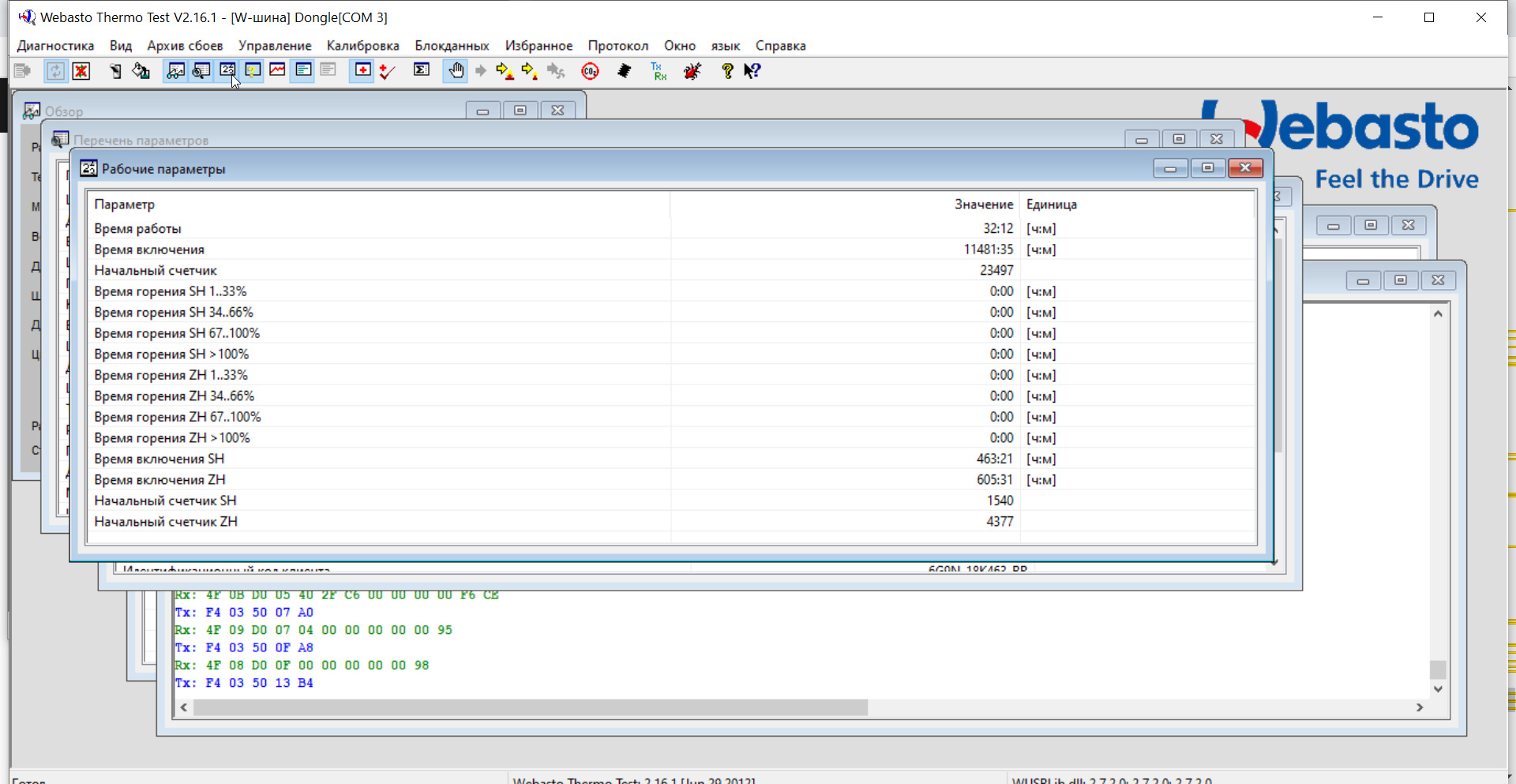Click the protocol horizontal scrollbar thumb
The image size is (1516, 784).
[x=531, y=707]
